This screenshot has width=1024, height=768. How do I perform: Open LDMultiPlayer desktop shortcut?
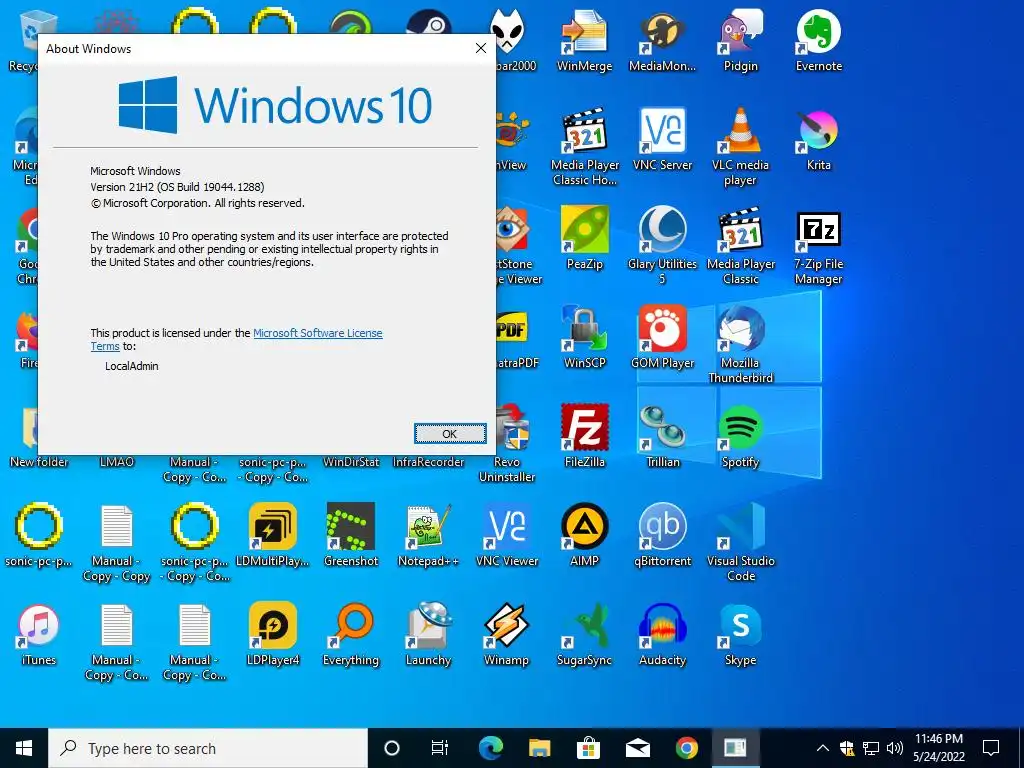point(273,535)
